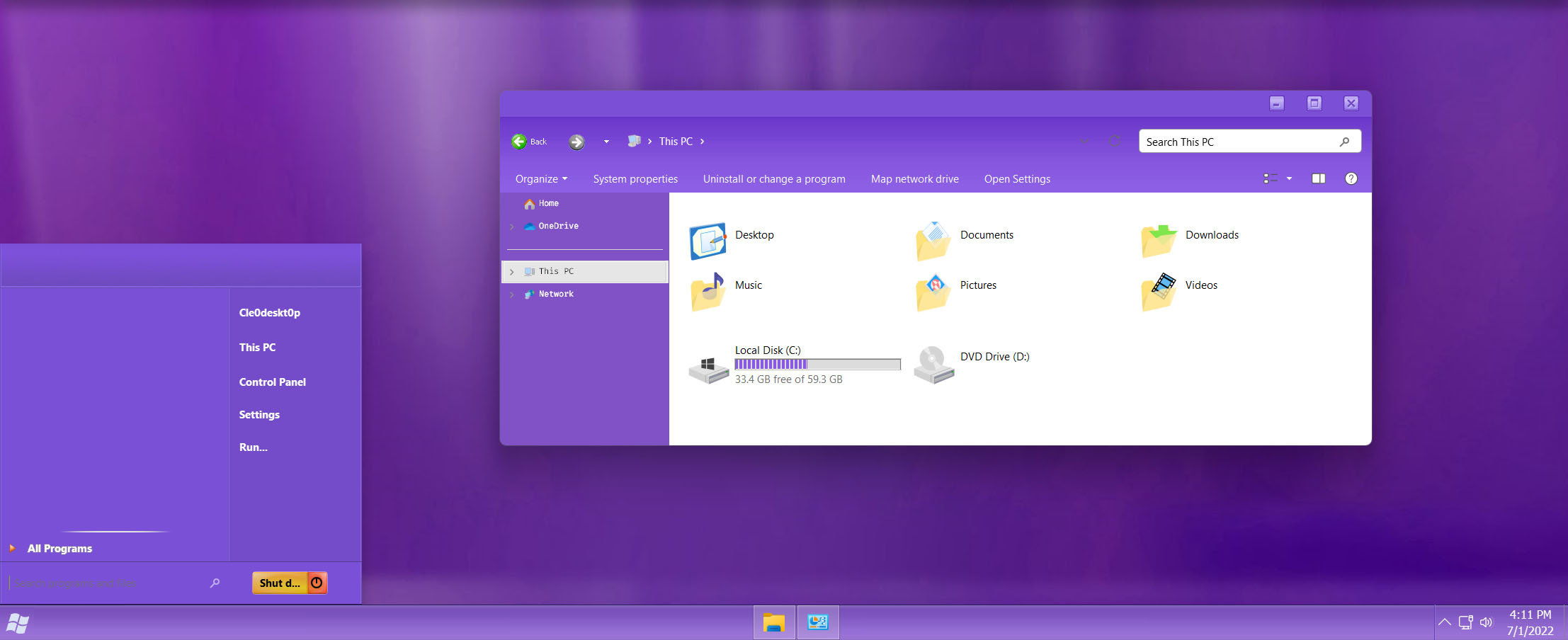Open the DVD Drive (D:)
Viewport: 1568px width, 640px height.
point(994,356)
